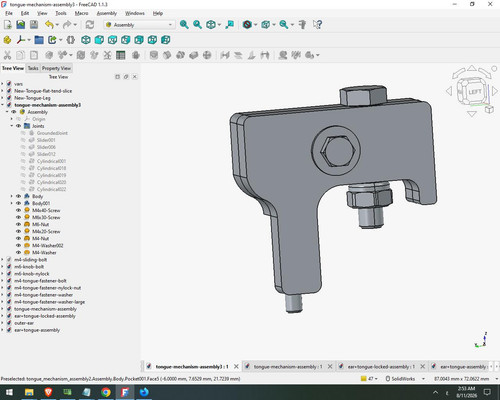Toggle visibility eye of M4-Nut

[x=19, y=238]
